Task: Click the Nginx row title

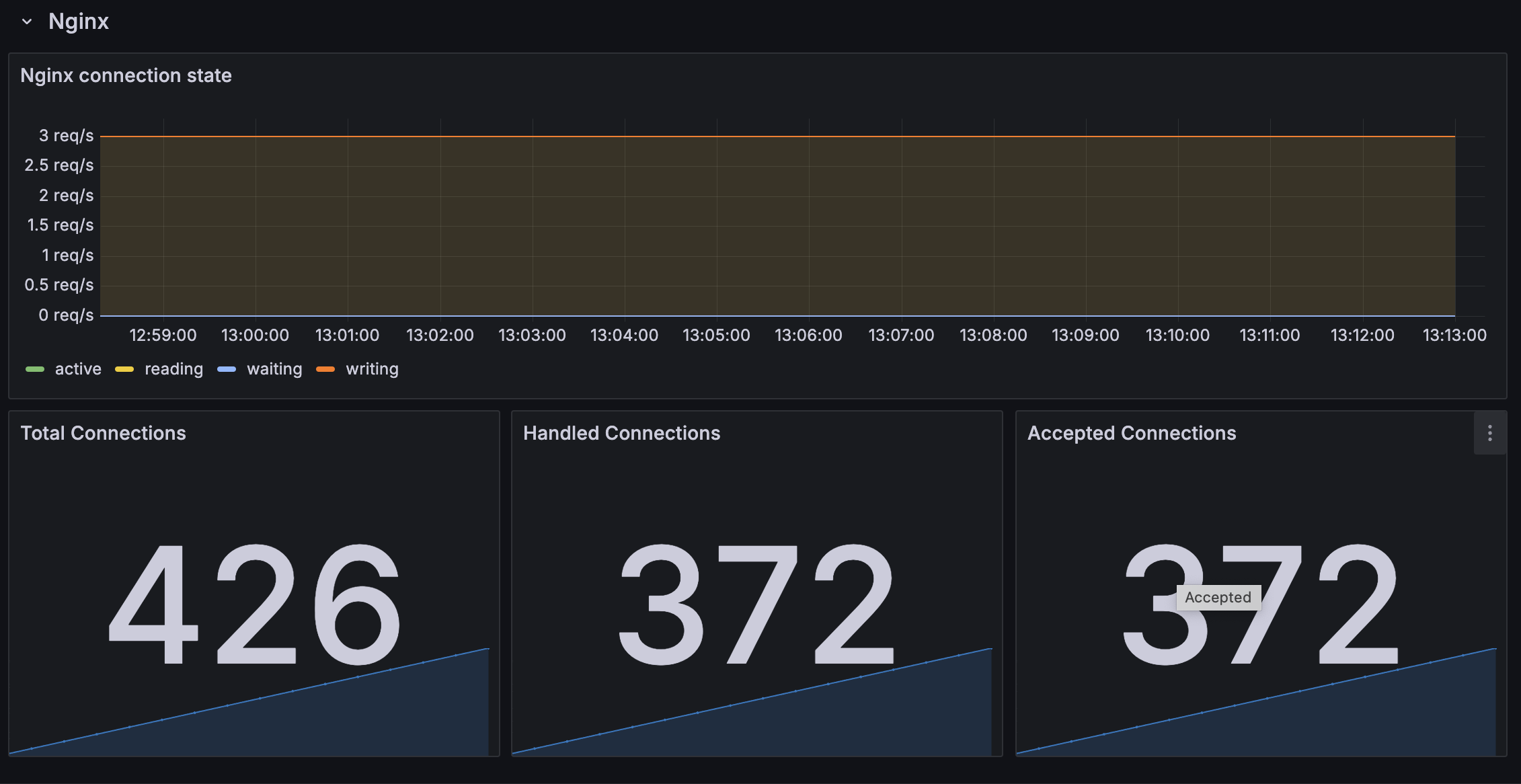Action: 79,22
